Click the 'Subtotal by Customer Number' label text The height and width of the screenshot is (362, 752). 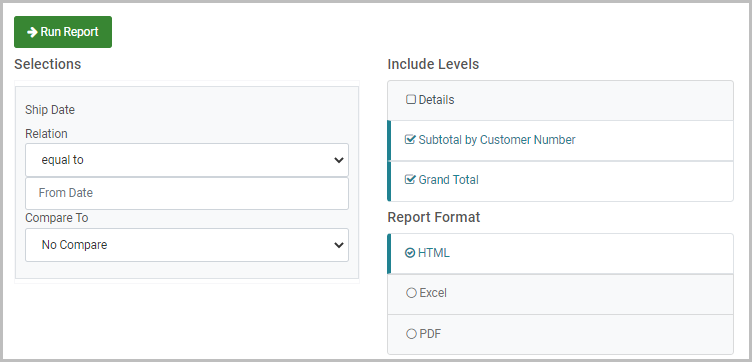tap(497, 140)
